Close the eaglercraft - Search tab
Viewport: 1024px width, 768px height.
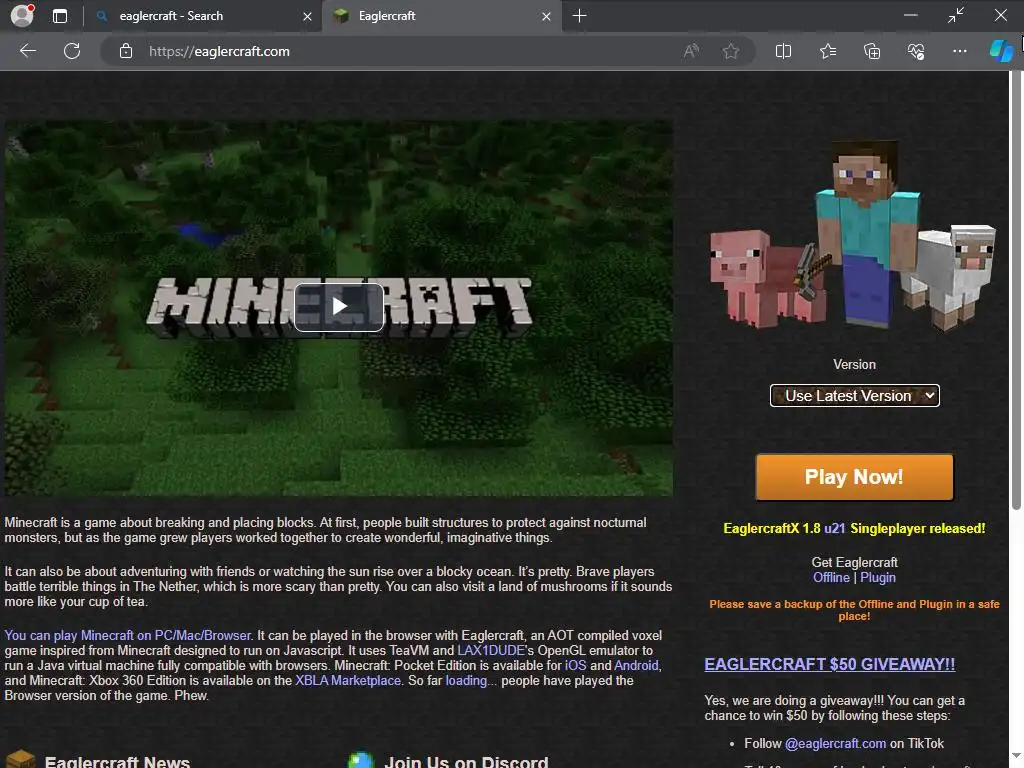(307, 16)
